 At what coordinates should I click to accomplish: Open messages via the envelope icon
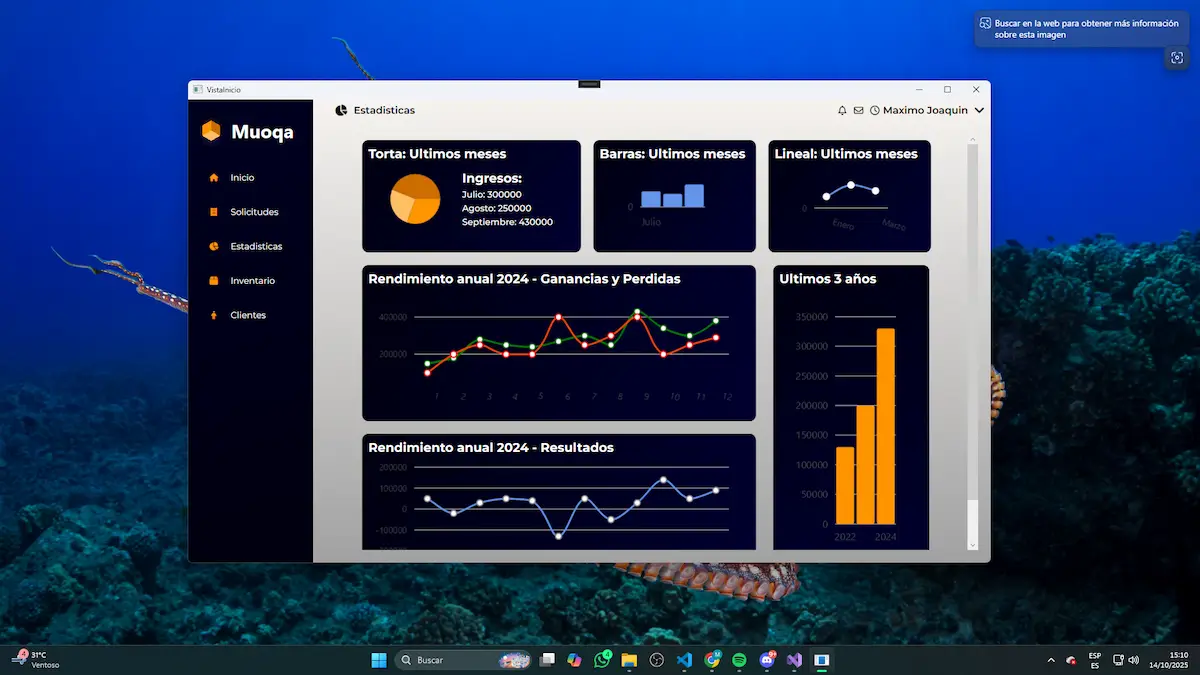[x=858, y=110]
